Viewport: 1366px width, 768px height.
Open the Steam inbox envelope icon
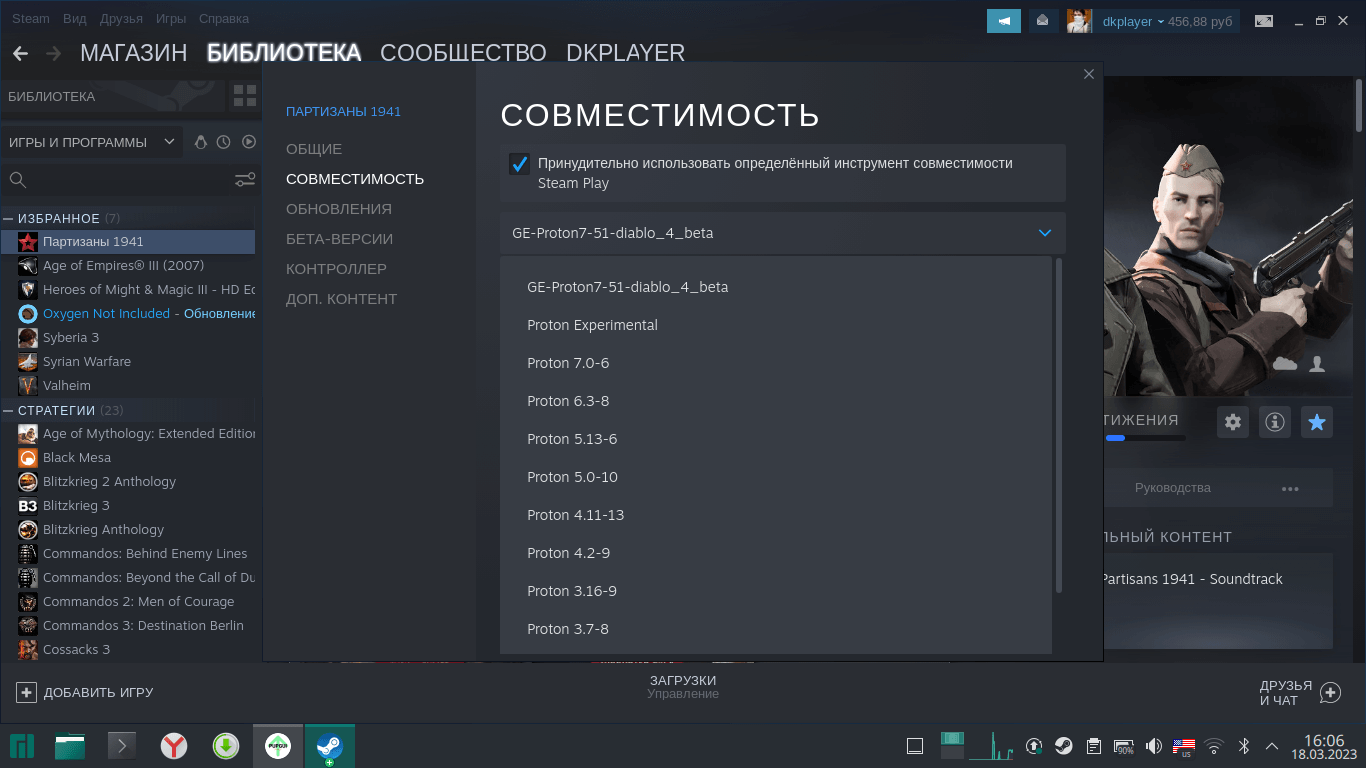click(x=1043, y=21)
